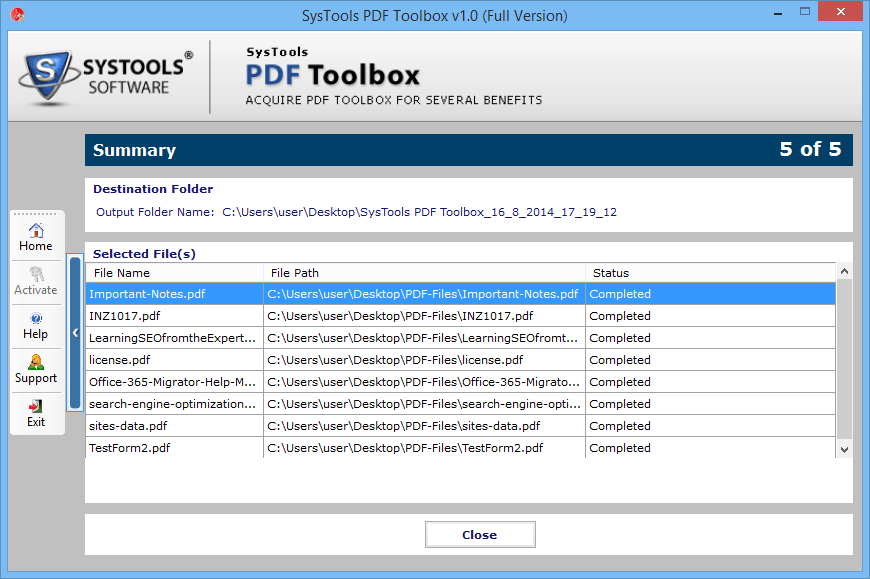The height and width of the screenshot is (579, 870).
Task: Open Support from the sidebar
Action: [36, 369]
